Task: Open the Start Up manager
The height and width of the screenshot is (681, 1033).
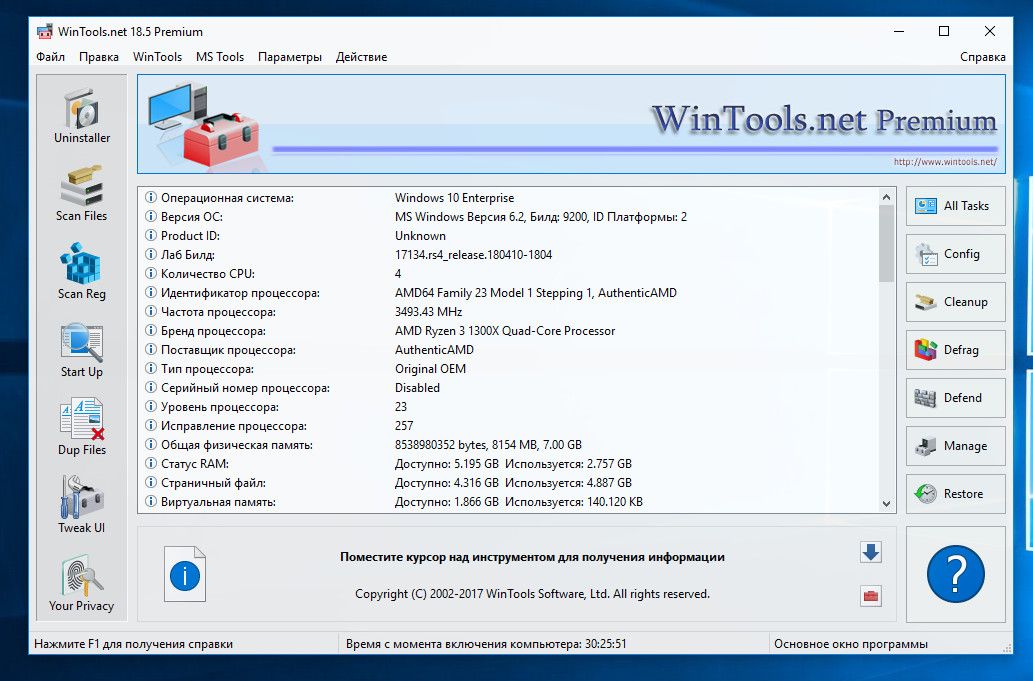Action: 82,350
